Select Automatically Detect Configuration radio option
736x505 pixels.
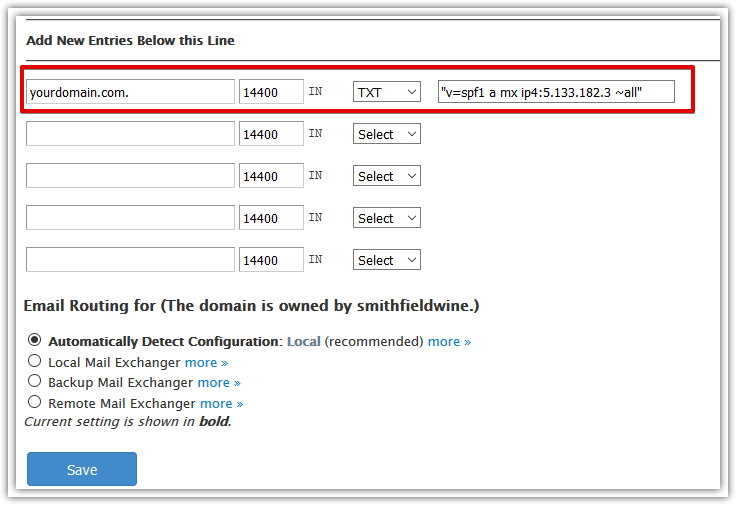tap(35, 341)
